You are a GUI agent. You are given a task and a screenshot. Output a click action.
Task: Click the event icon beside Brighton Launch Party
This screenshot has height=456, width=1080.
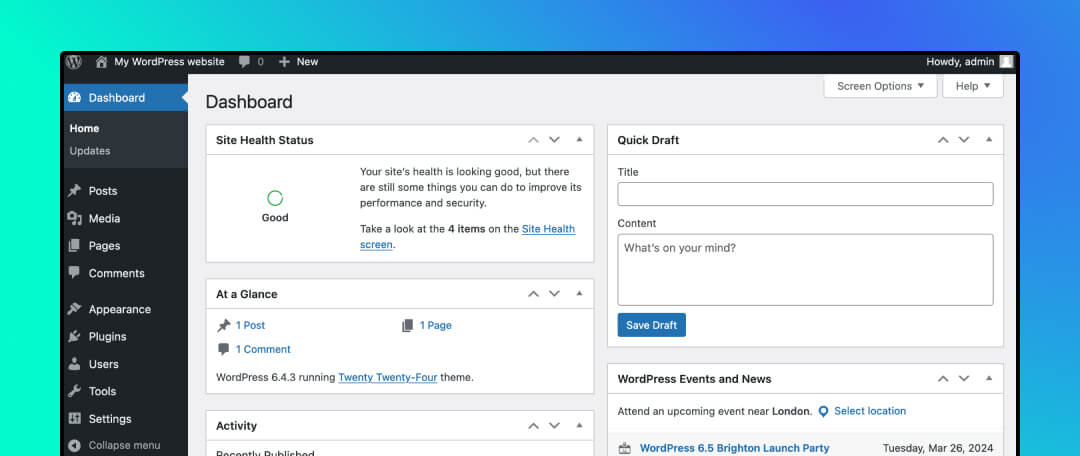tap(625, 448)
